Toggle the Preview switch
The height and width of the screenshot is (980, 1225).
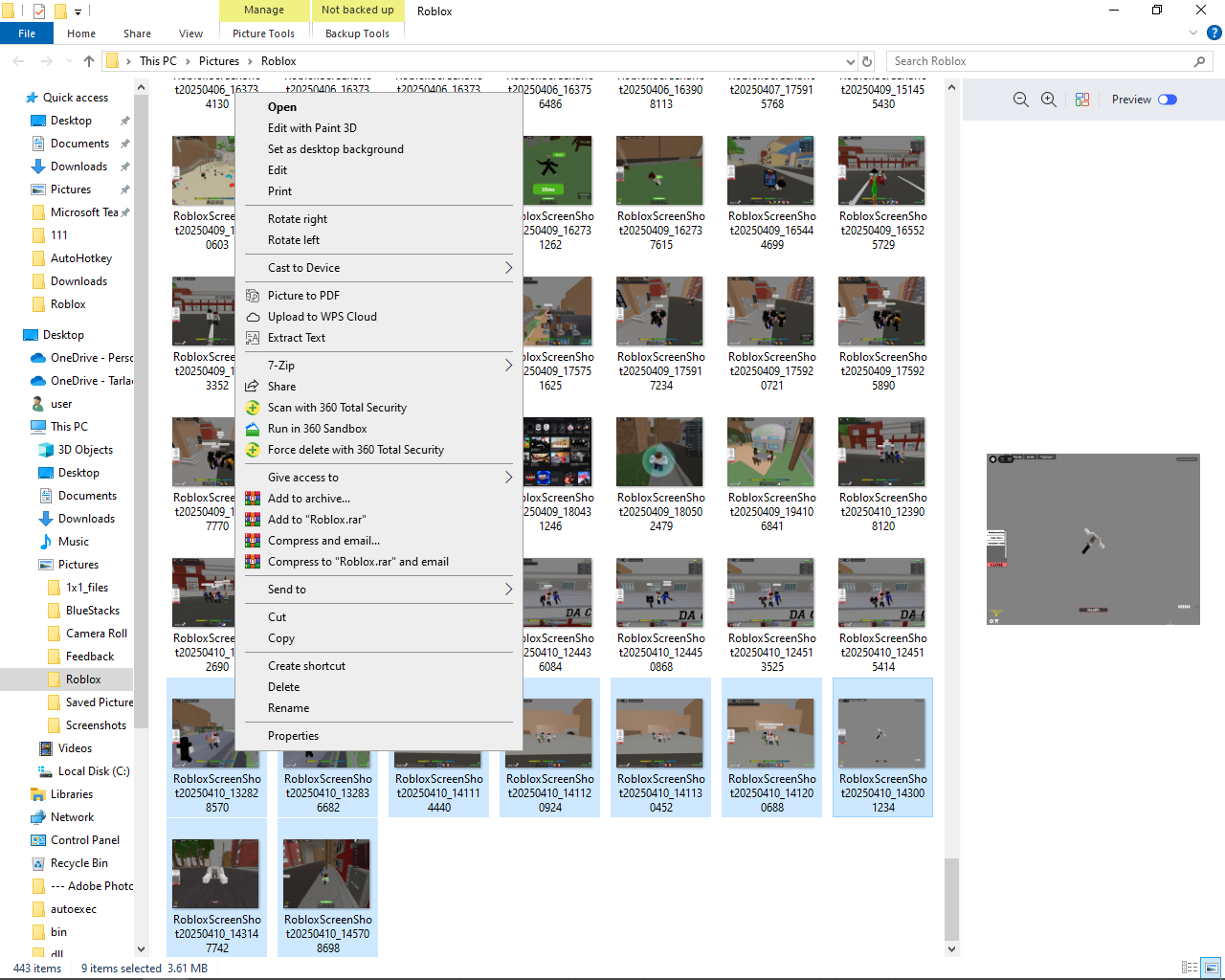coord(1168,100)
